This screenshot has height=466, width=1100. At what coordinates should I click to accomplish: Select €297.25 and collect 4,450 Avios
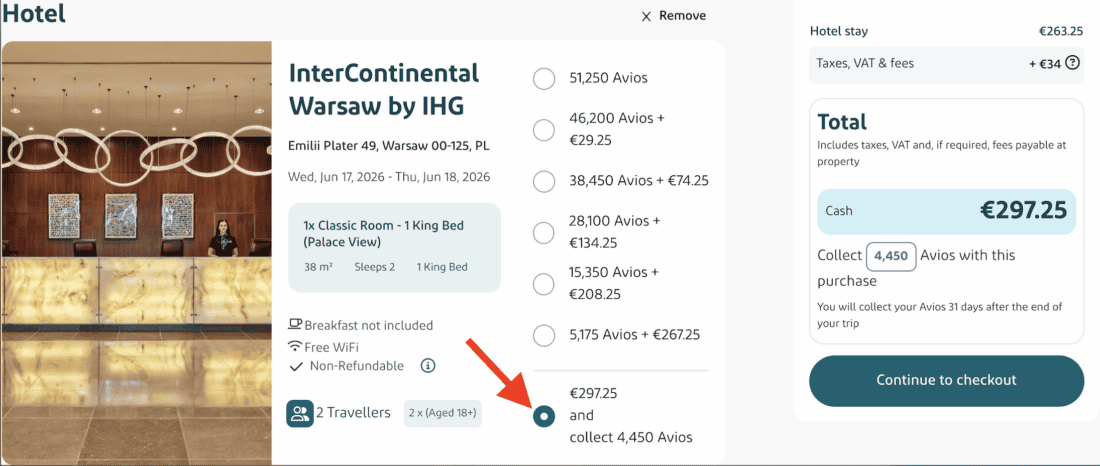pyautogui.click(x=544, y=415)
